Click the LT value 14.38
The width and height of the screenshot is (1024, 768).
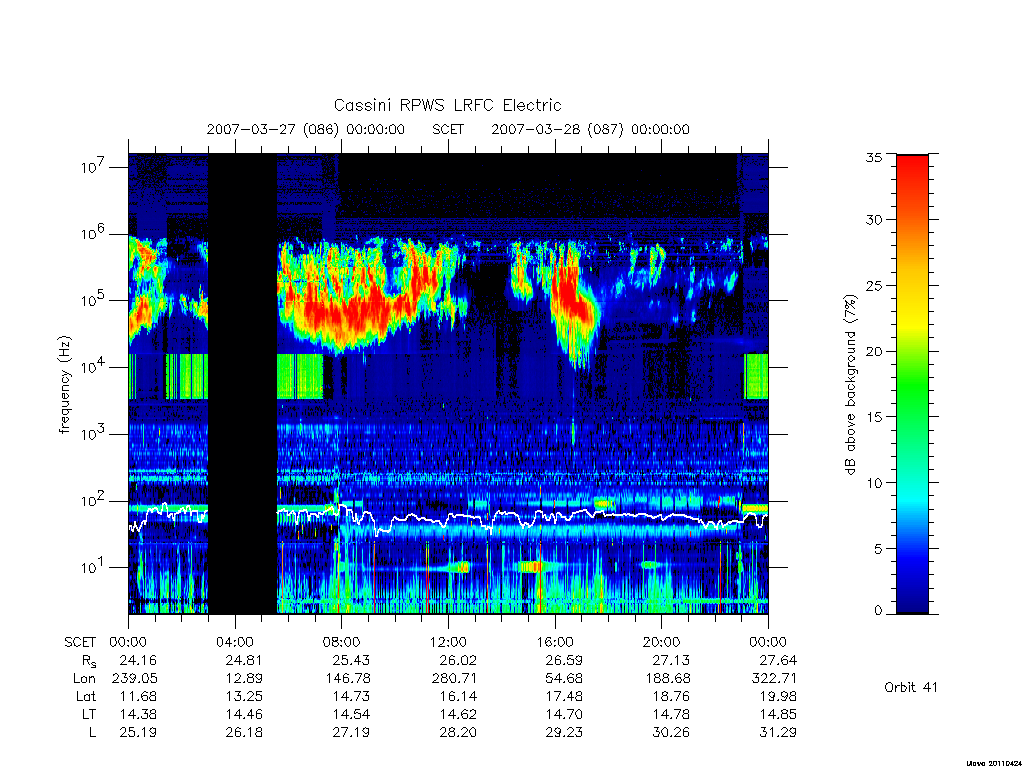[138, 714]
